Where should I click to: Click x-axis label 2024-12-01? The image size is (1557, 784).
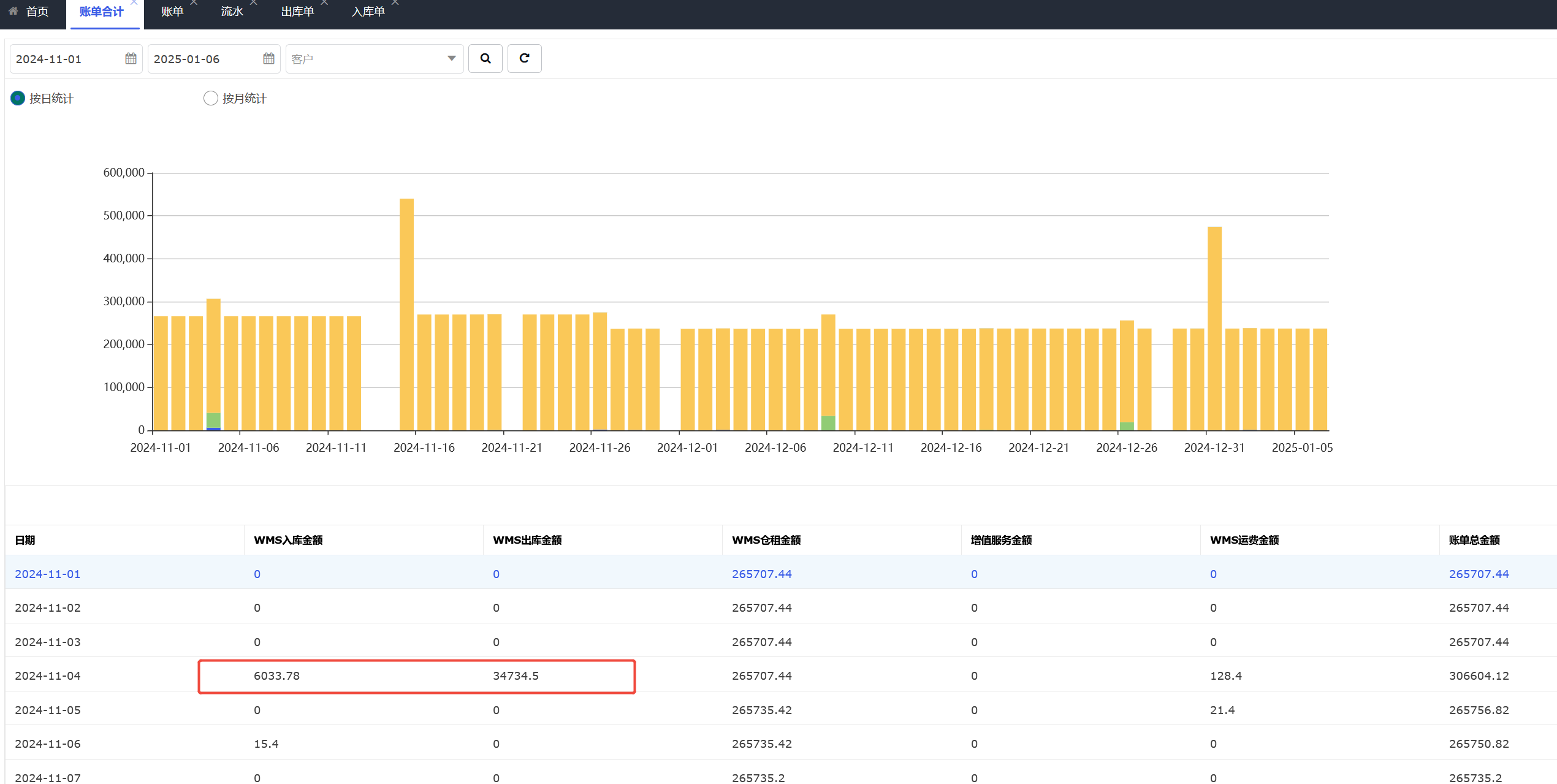click(687, 447)
